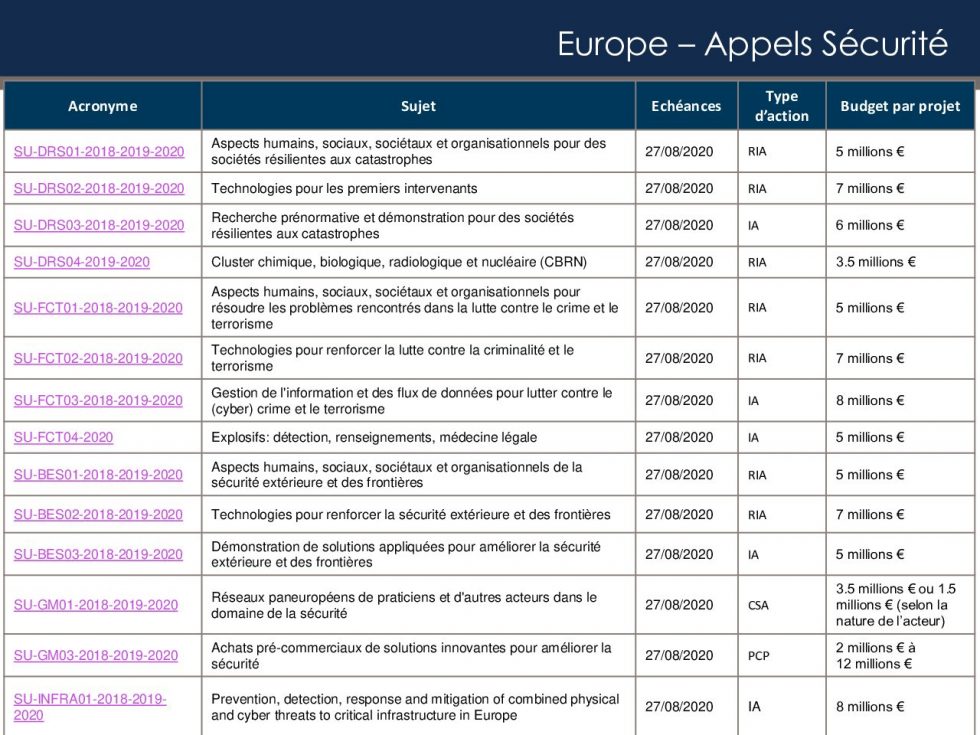Click the Acronyme column header

[103, 106]
